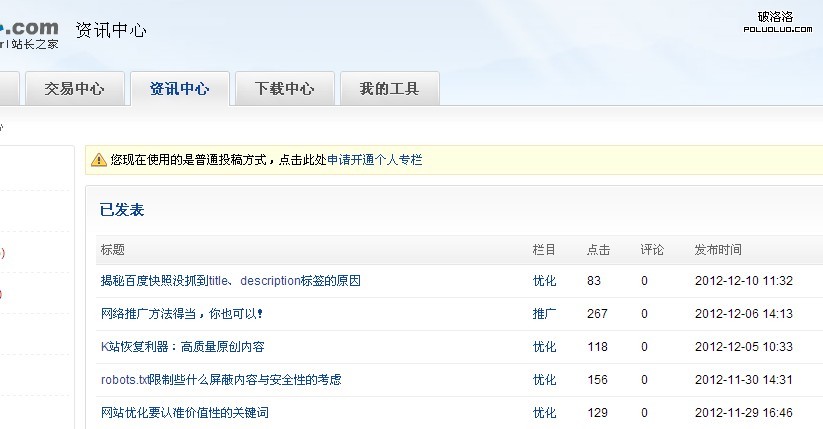Open the article K站恢复利器：高质量原创内容
Screen dimensions: 823x429
point(182,347)
